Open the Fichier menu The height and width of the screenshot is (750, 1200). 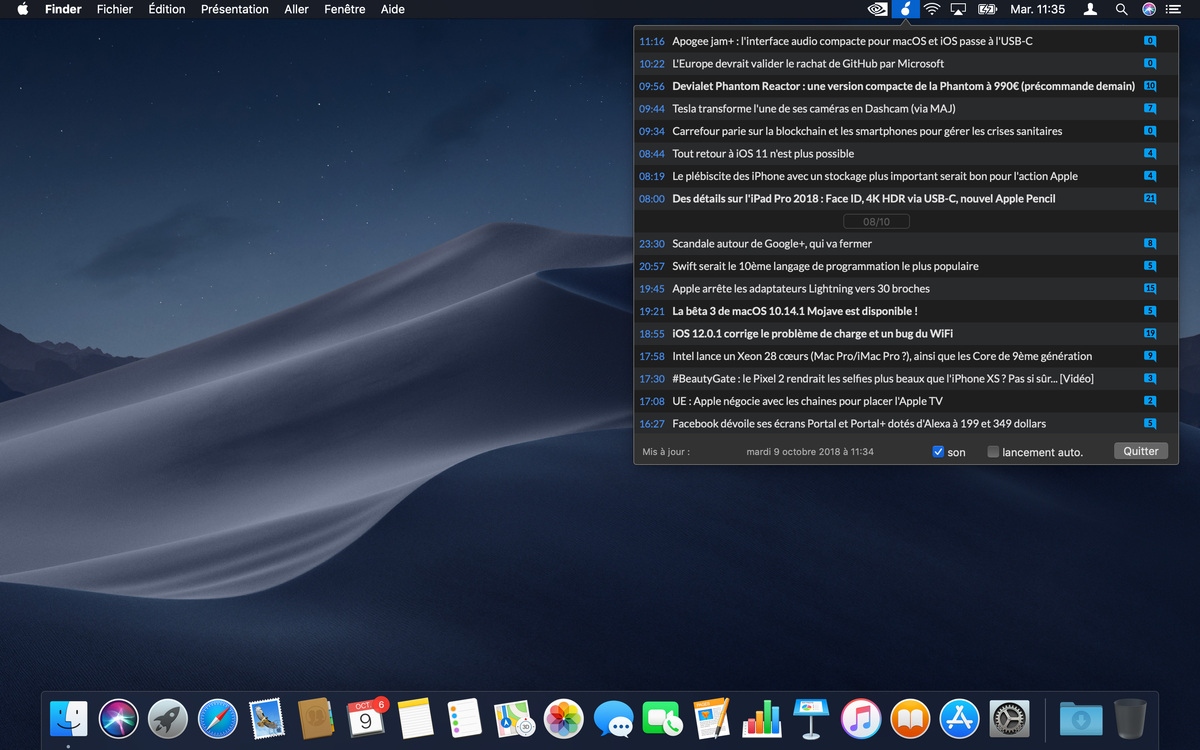pyautogui.click(x=115, y=9)
